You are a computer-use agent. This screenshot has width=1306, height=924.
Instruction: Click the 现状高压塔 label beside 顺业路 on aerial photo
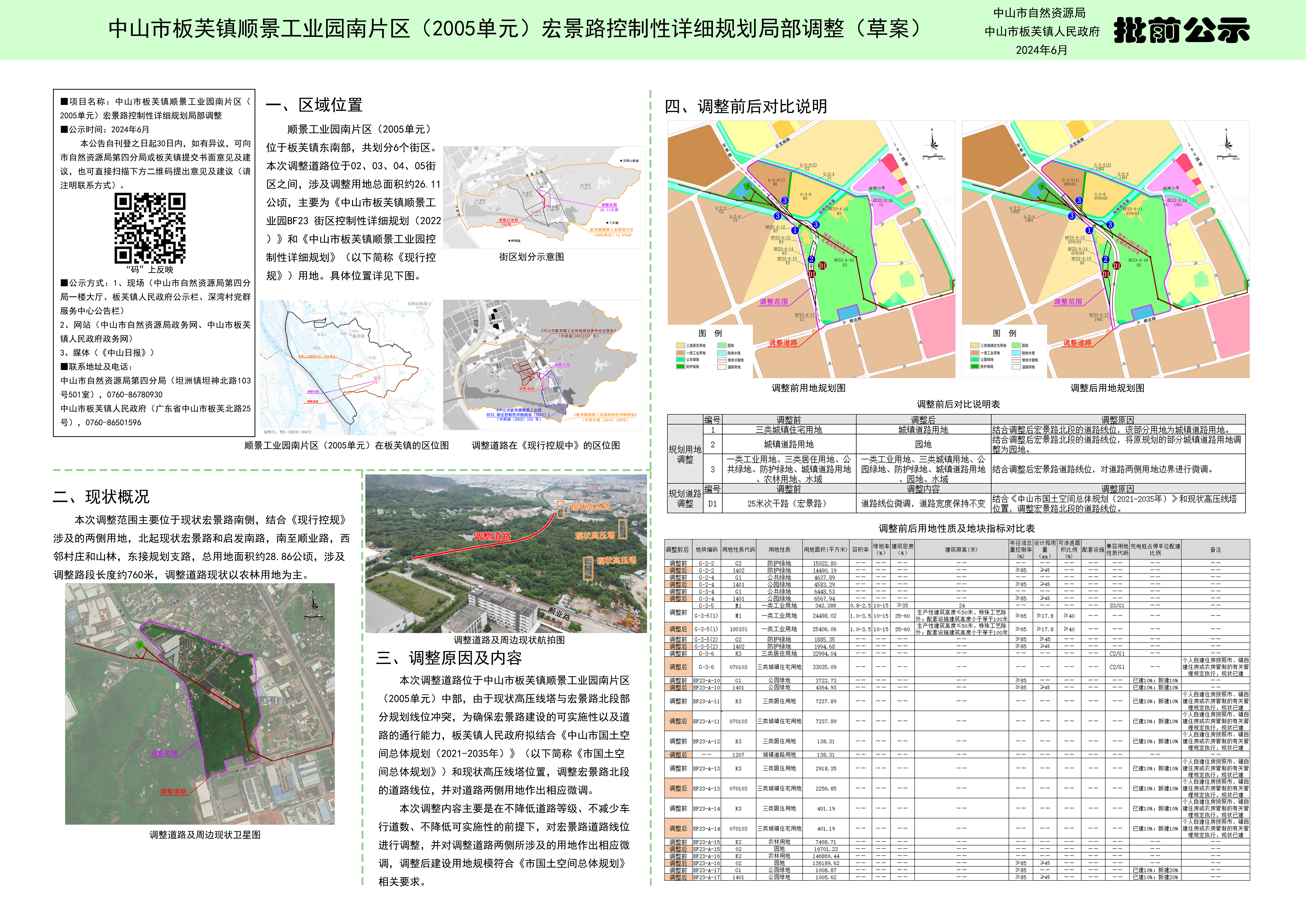pyautogui.click(x=617, y=561)
